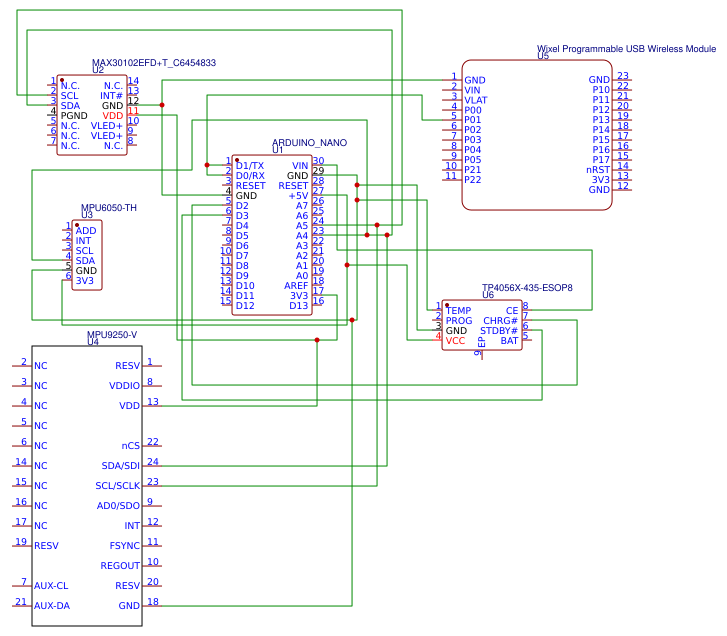Select the D0/RX pin on Arduino Nano
727x636 pixels.
(250, 176)
